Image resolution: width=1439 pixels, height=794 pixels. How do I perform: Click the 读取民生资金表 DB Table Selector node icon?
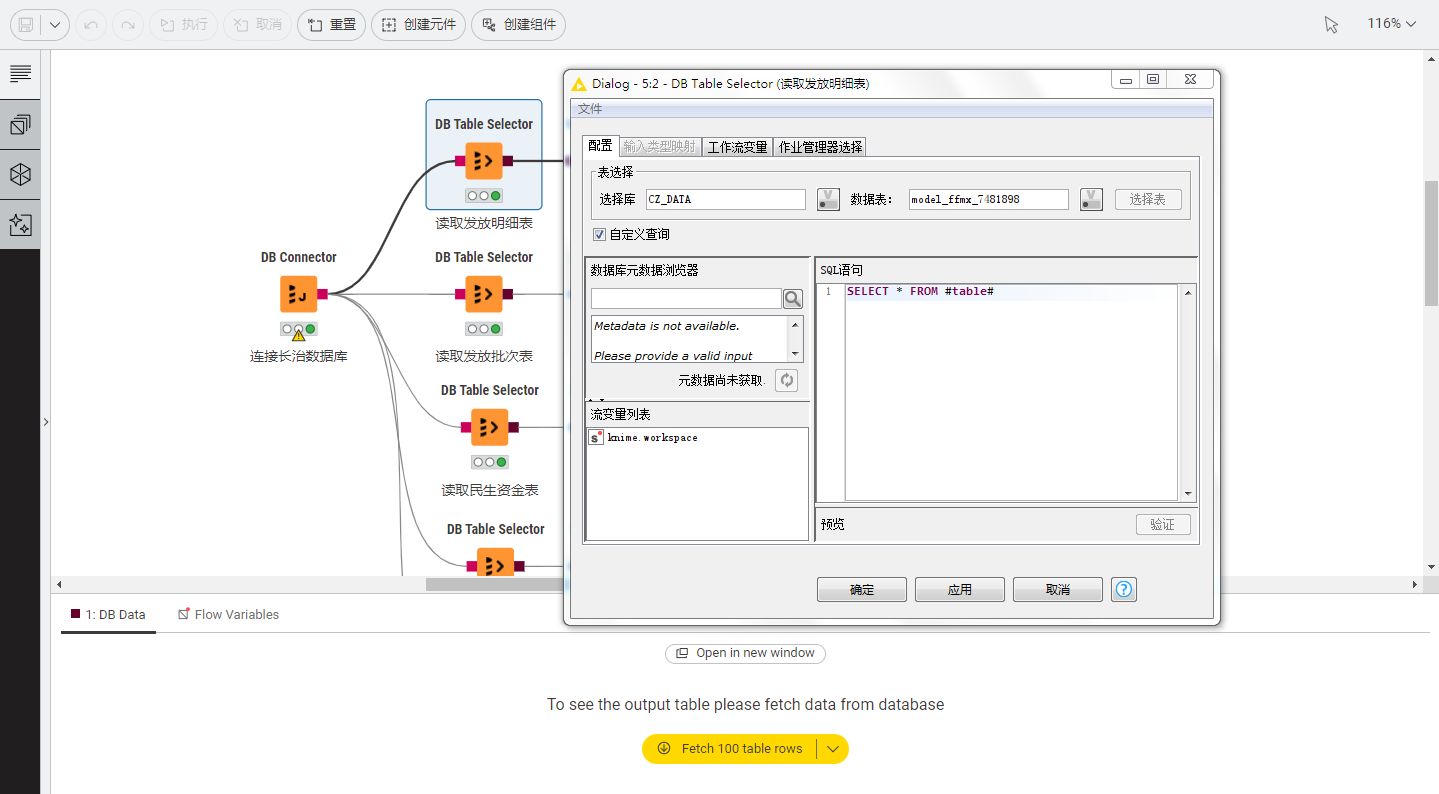tap(490, 427)
